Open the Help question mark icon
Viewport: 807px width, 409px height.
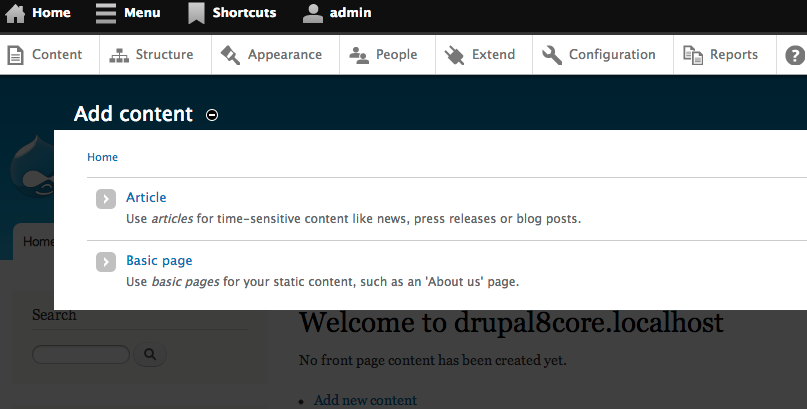point(795,55)
